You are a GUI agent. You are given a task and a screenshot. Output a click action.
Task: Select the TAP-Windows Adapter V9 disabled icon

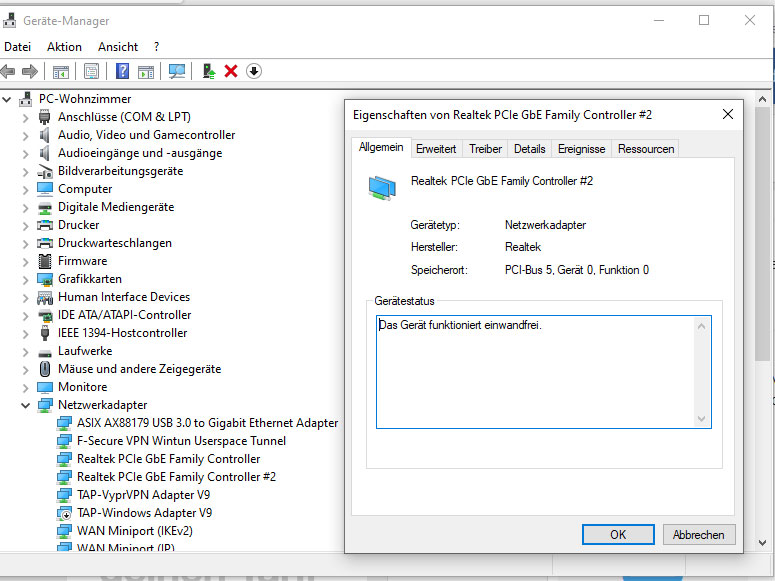point(64,513)
